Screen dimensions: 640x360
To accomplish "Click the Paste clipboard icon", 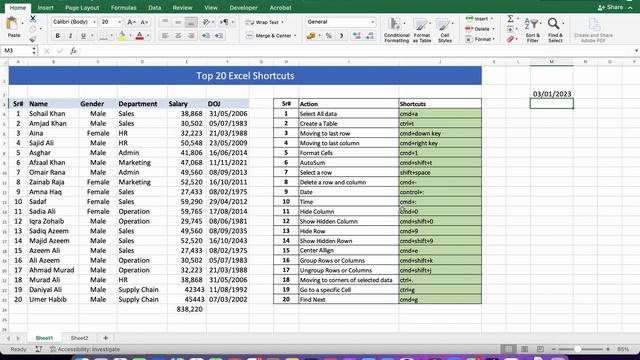I will coord(12,24).
